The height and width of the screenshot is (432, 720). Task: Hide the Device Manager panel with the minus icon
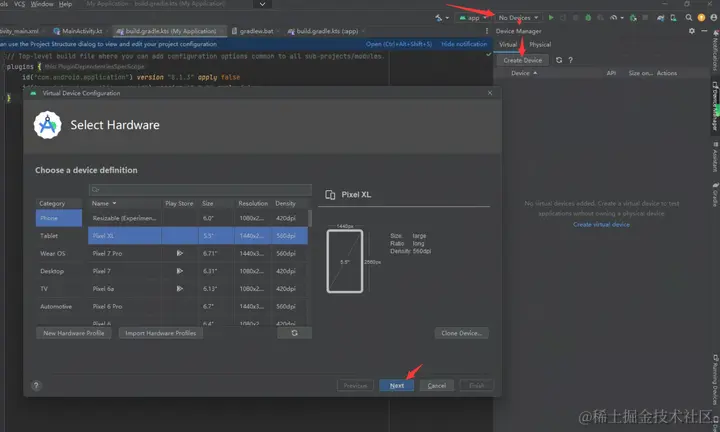point(704,31)
